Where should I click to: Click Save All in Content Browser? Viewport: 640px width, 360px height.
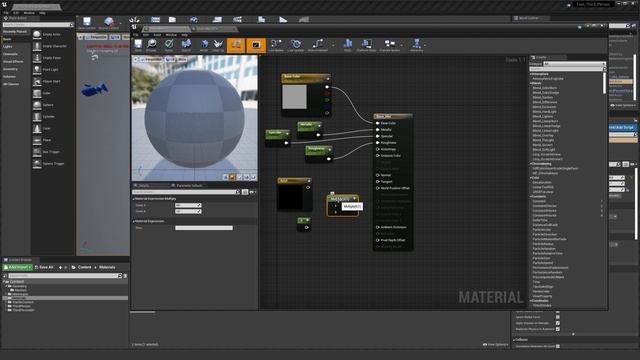[x=44, y=267]
